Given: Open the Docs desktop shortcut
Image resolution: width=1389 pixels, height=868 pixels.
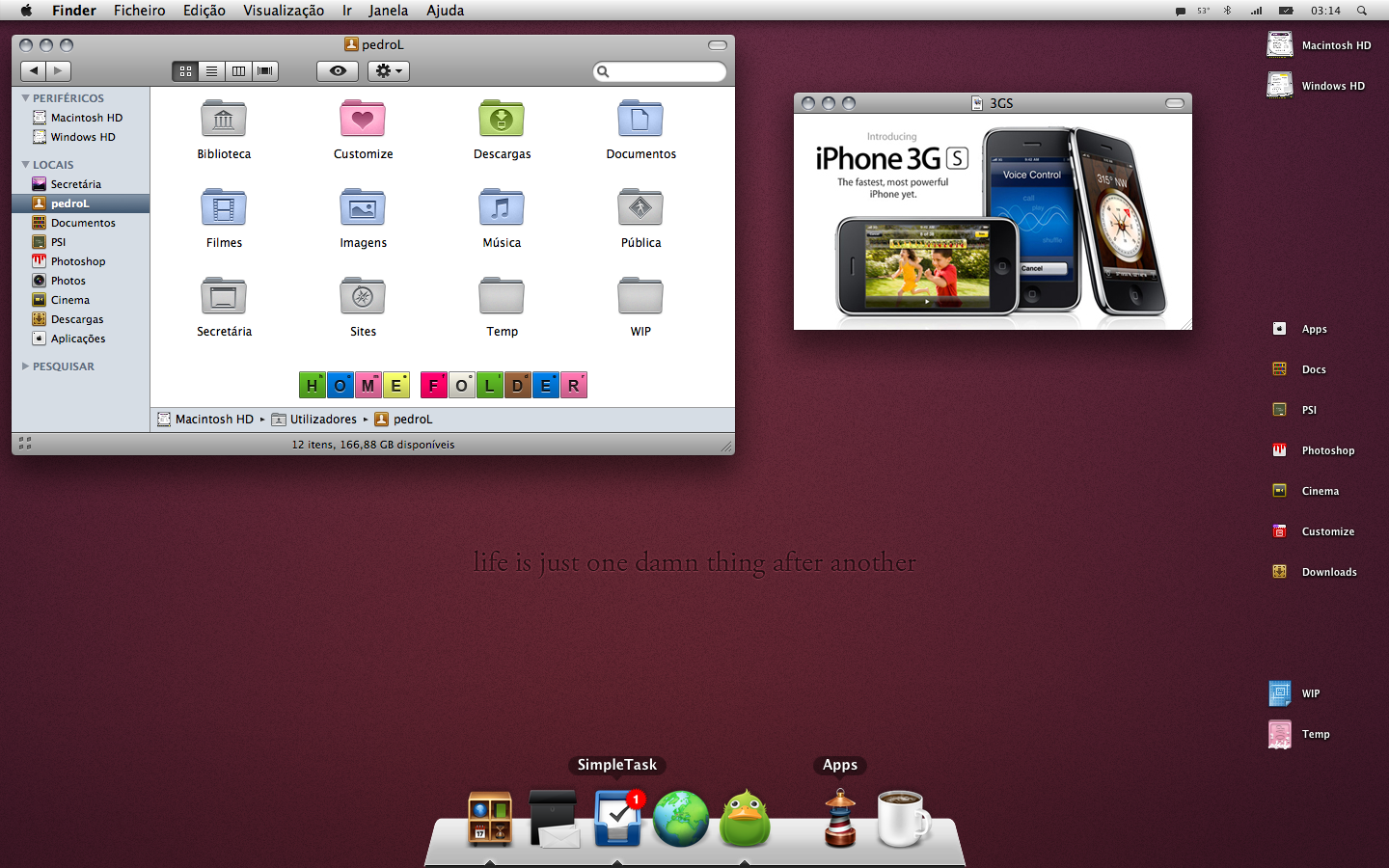Looking at the screenshot, I should click(1280, 369).
